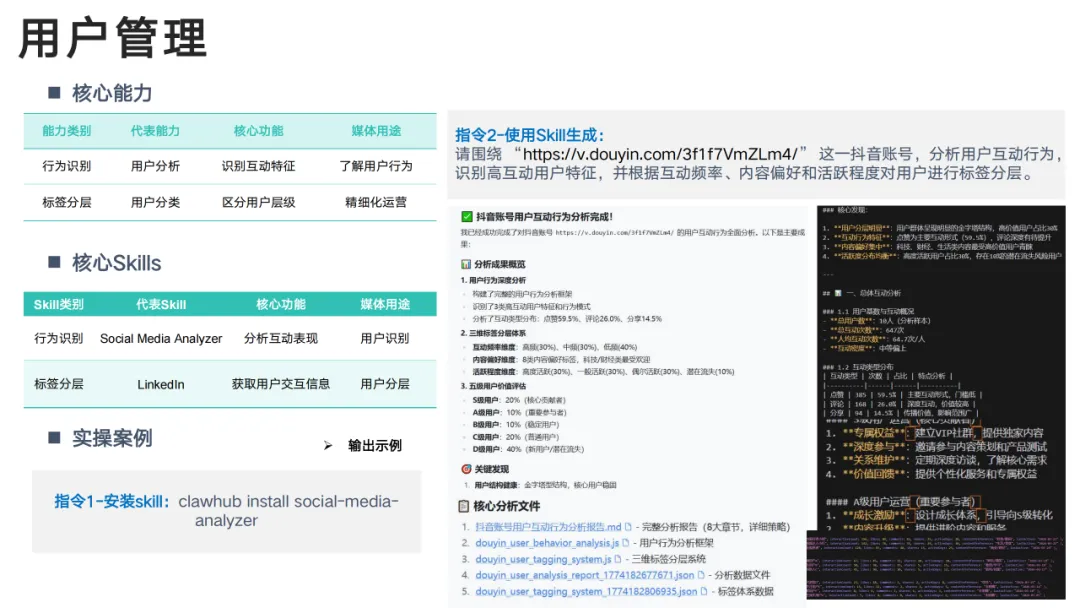Click the 用户管理 slide title

point(113,39)
